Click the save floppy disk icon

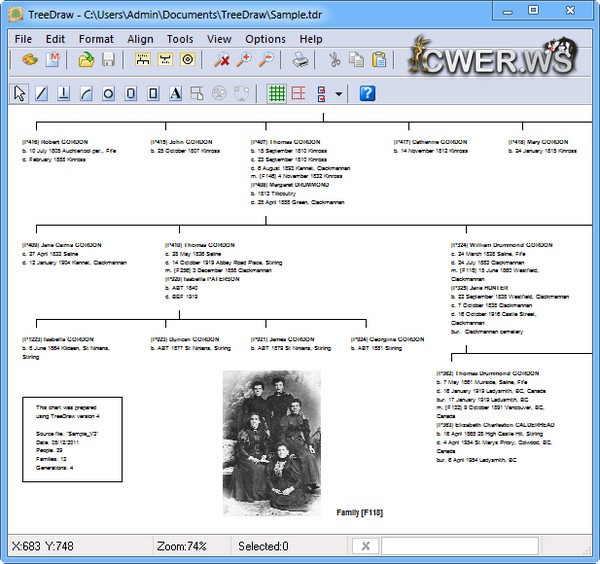(108, 60)
